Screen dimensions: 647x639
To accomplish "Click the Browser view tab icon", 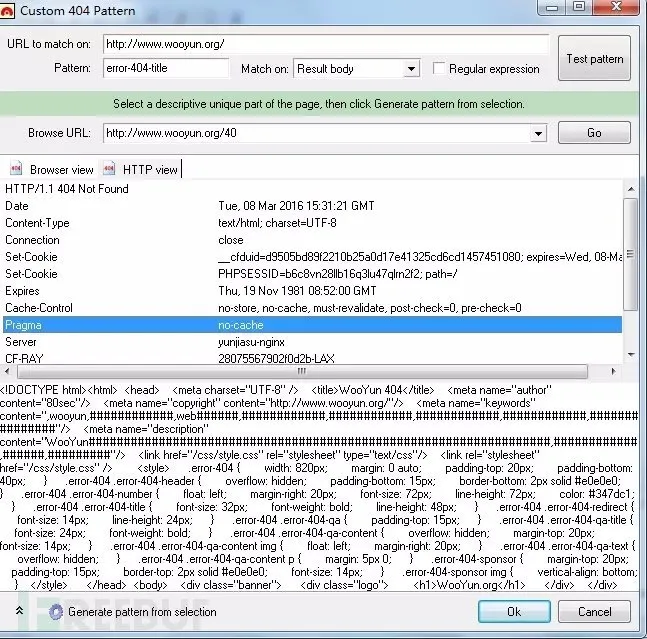I will 16,168.
